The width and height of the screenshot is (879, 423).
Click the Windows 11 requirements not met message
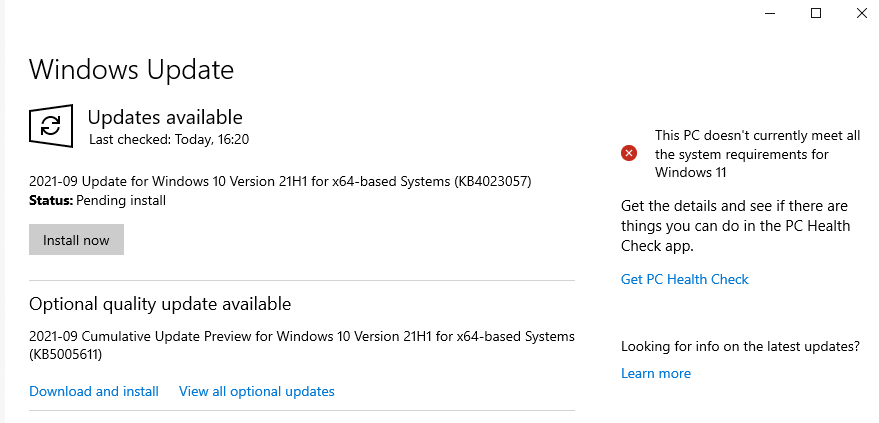[757, 154]
